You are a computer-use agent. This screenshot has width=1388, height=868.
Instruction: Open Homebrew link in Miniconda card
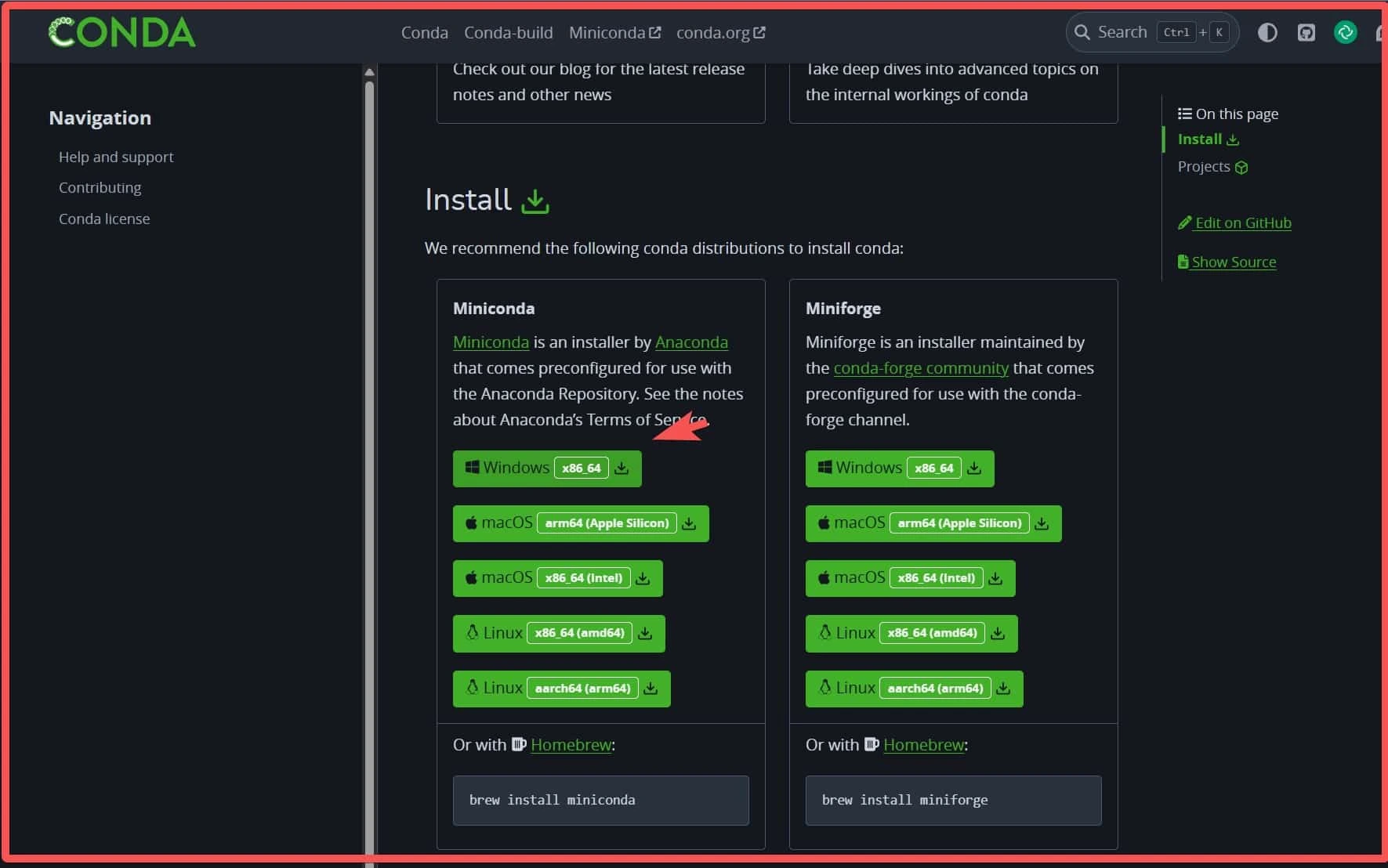[571, 744]
